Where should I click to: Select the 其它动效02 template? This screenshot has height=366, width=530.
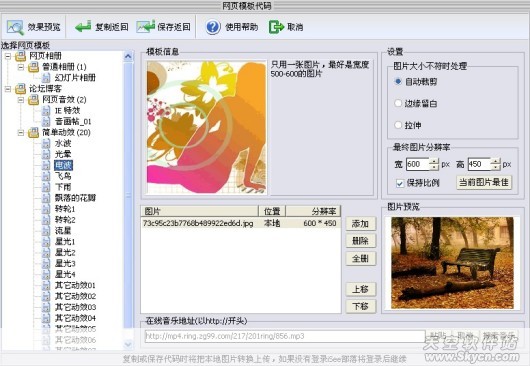click(75, 296)
